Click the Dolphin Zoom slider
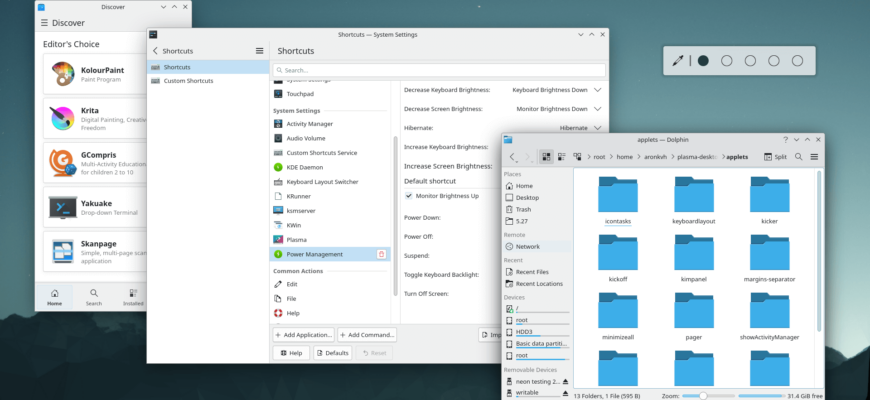870x400 pixels. tap(708, 396)
